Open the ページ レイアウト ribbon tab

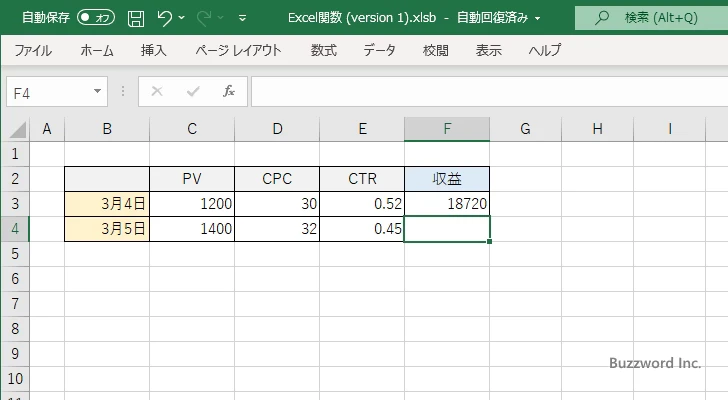coord(238,50)
